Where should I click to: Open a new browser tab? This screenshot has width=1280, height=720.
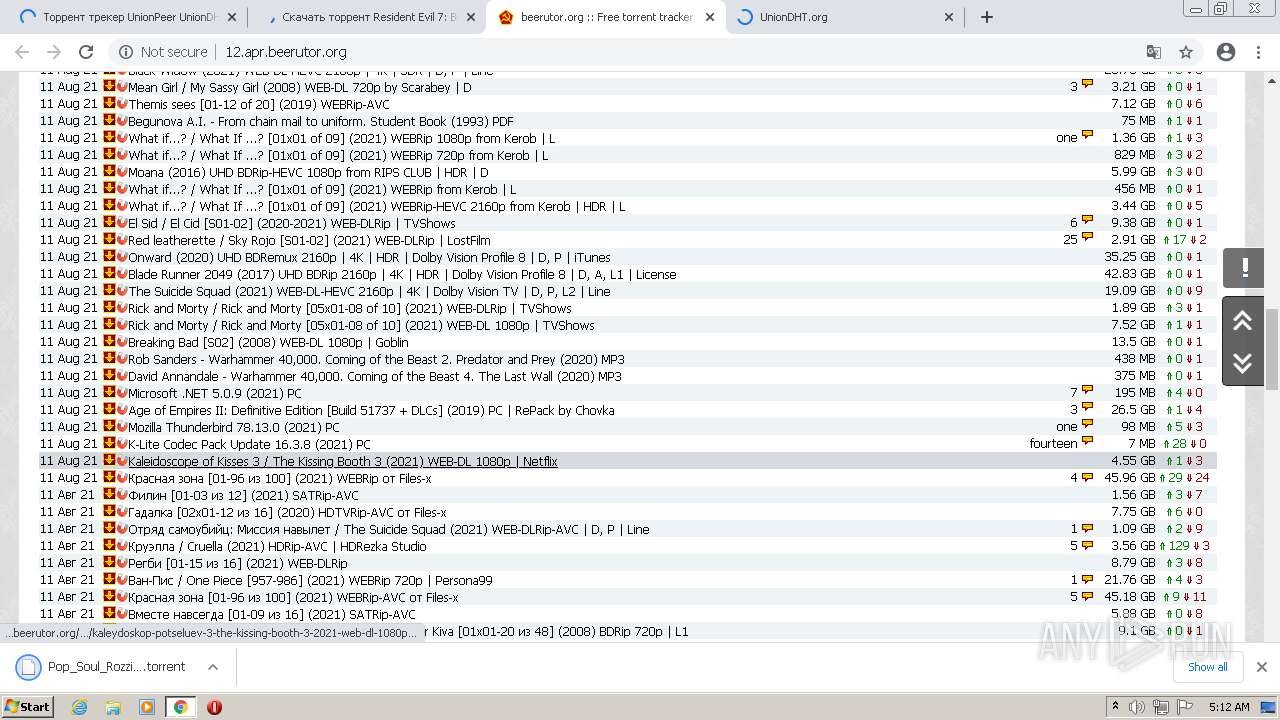pyautogui.click(x=987, y=17)
